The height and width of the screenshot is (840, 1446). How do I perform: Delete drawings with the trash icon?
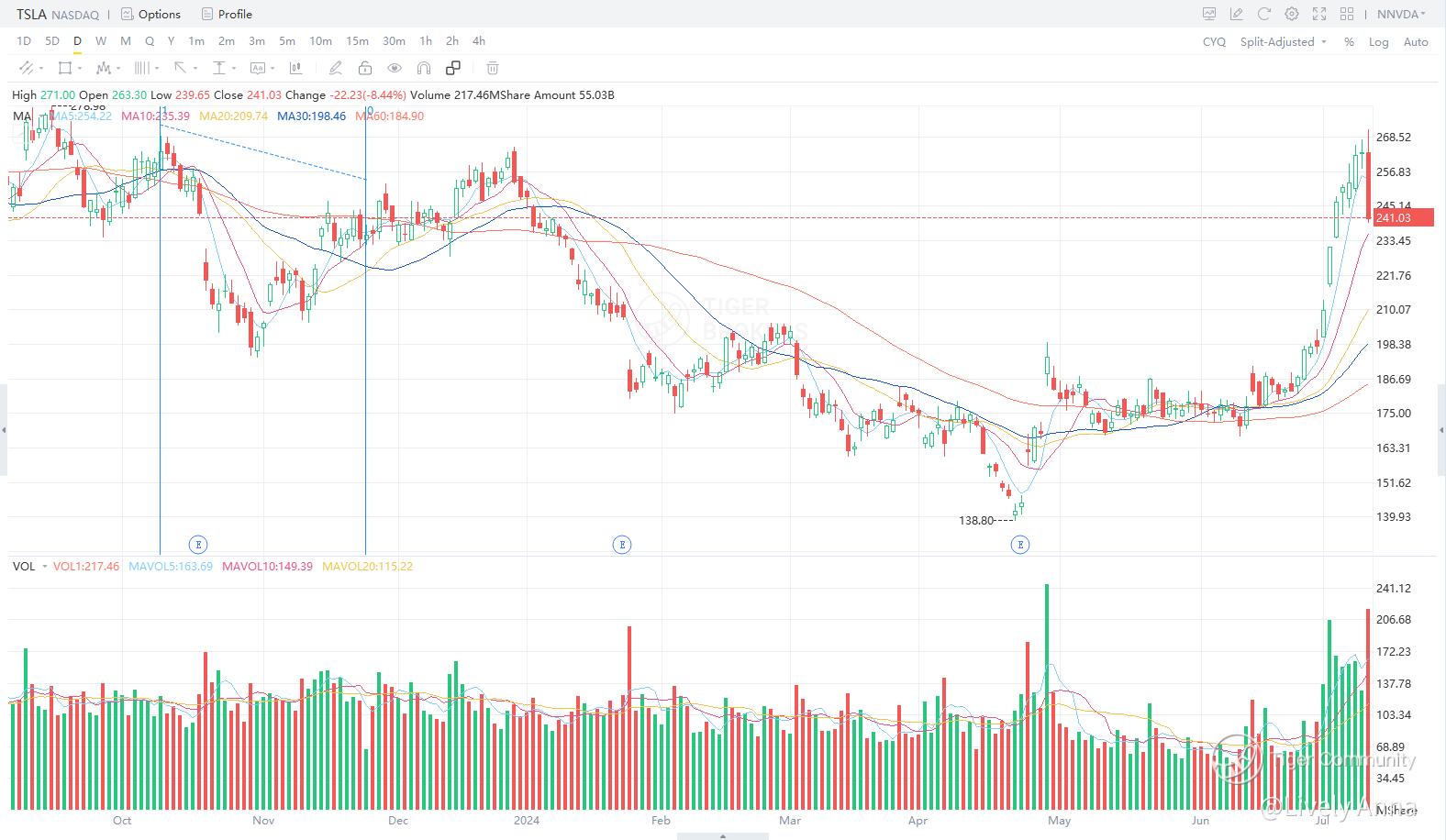click(493, 68)
